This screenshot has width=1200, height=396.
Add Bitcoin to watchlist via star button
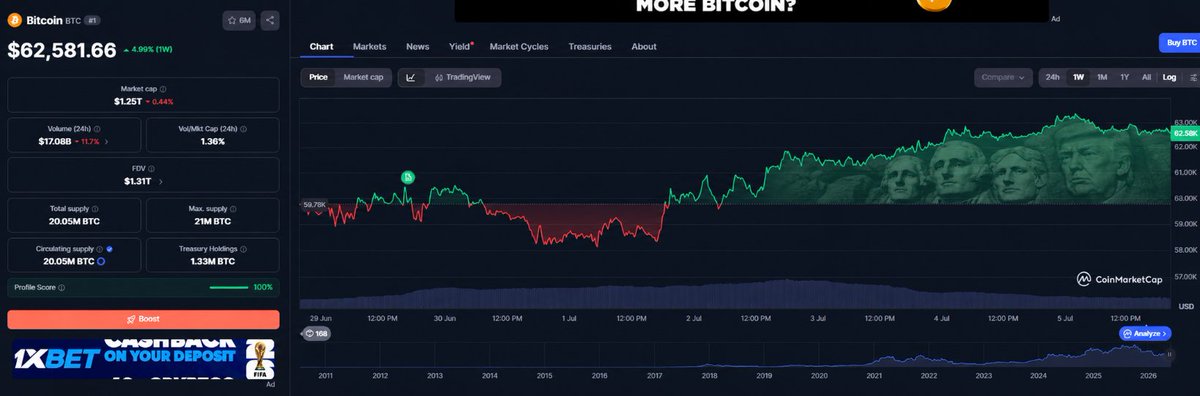(240, 19)
